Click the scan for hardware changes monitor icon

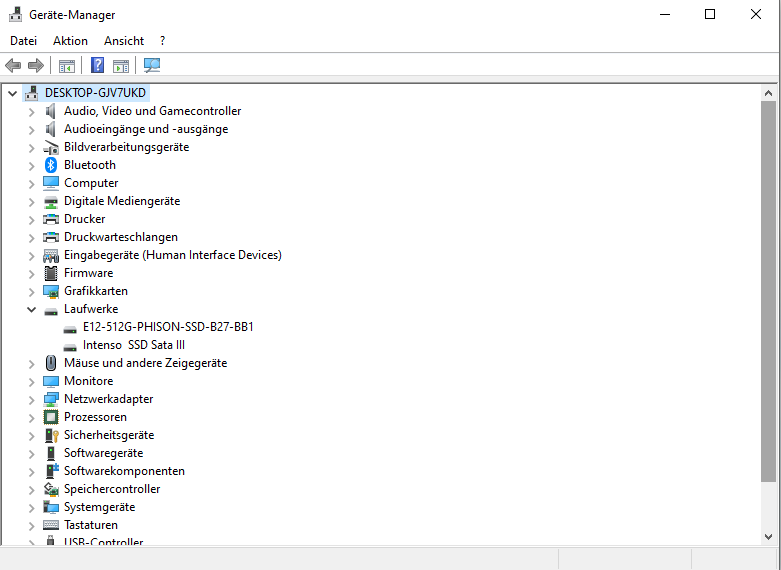coord(151,66)
